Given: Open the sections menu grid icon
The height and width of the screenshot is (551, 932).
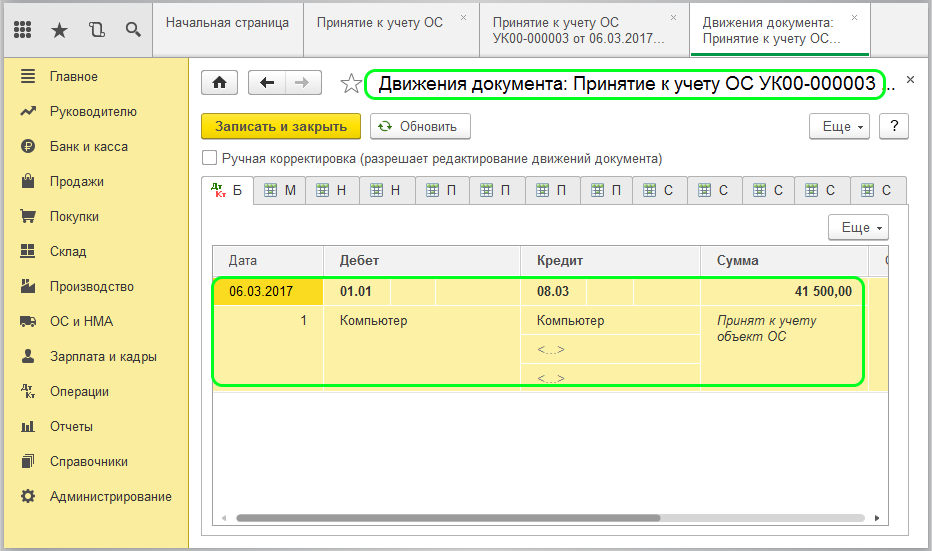Looking at the screenshot, I should tap(22, 29).
